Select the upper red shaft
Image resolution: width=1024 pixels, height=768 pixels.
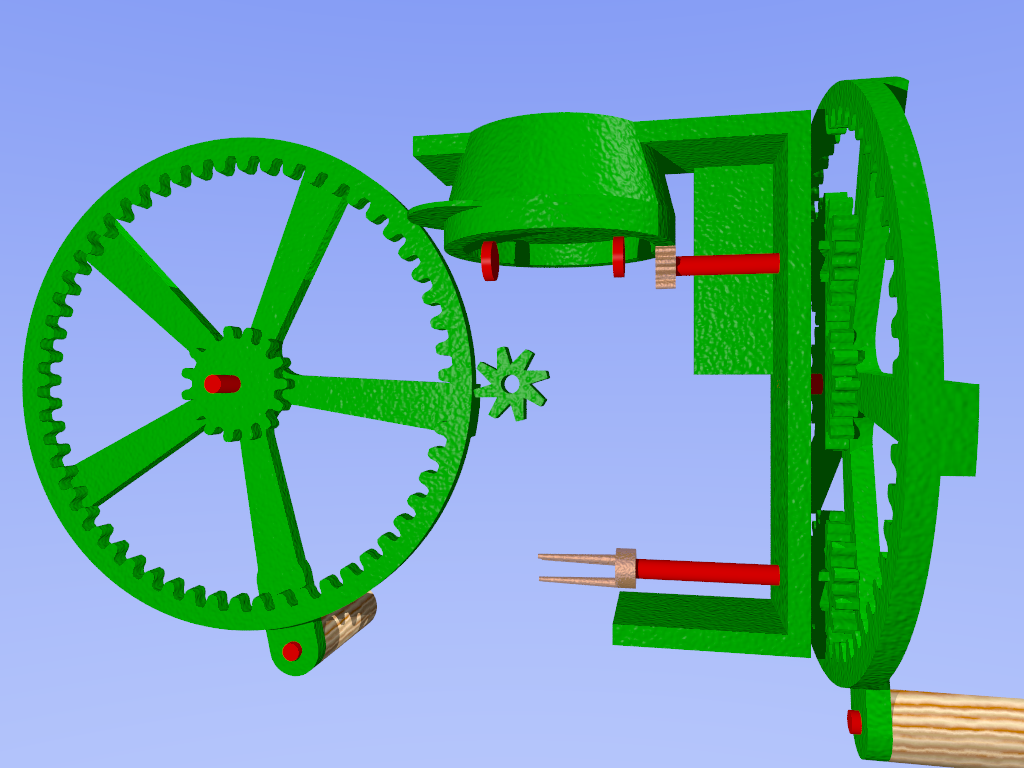click(727, 264)
